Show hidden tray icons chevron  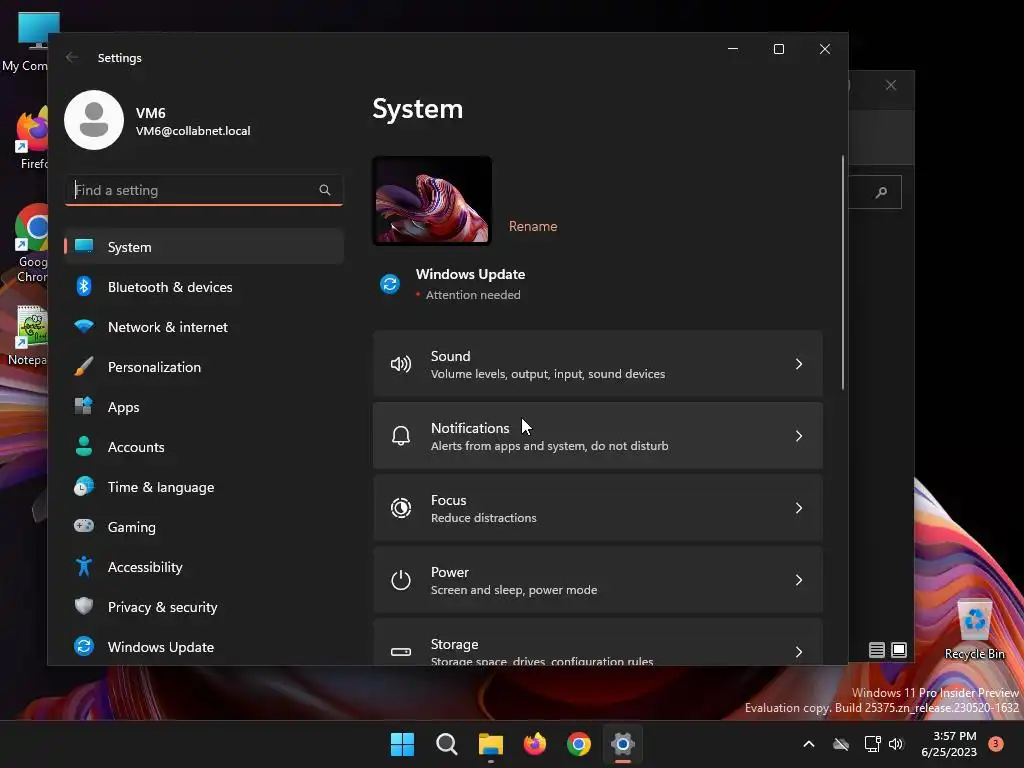coord(808,744)
